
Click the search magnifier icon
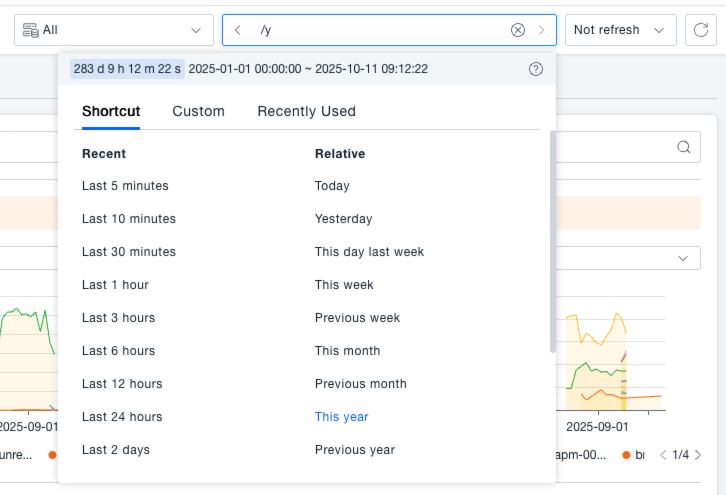point(684,147)
